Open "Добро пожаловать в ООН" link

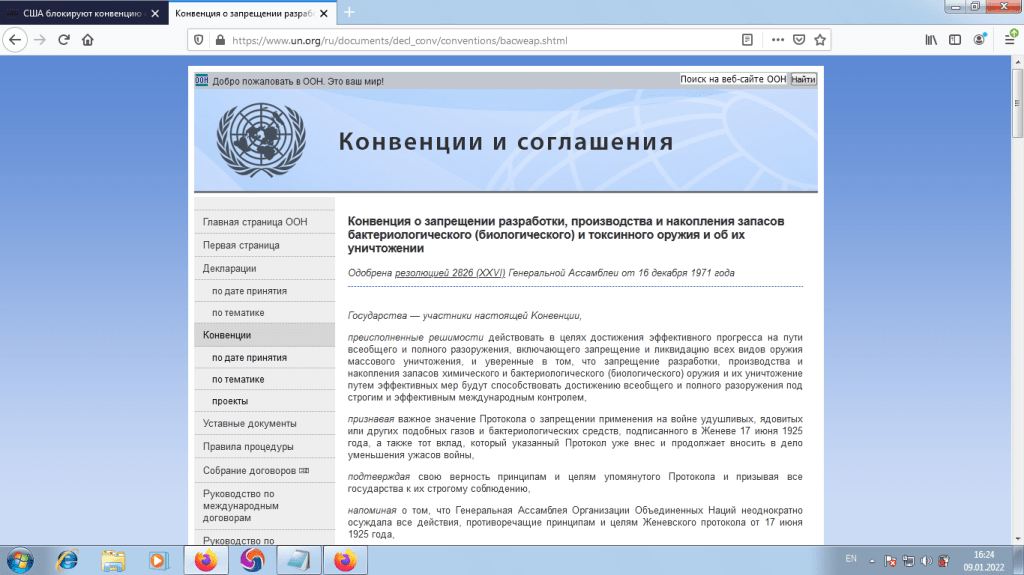[x=298, y=81]
